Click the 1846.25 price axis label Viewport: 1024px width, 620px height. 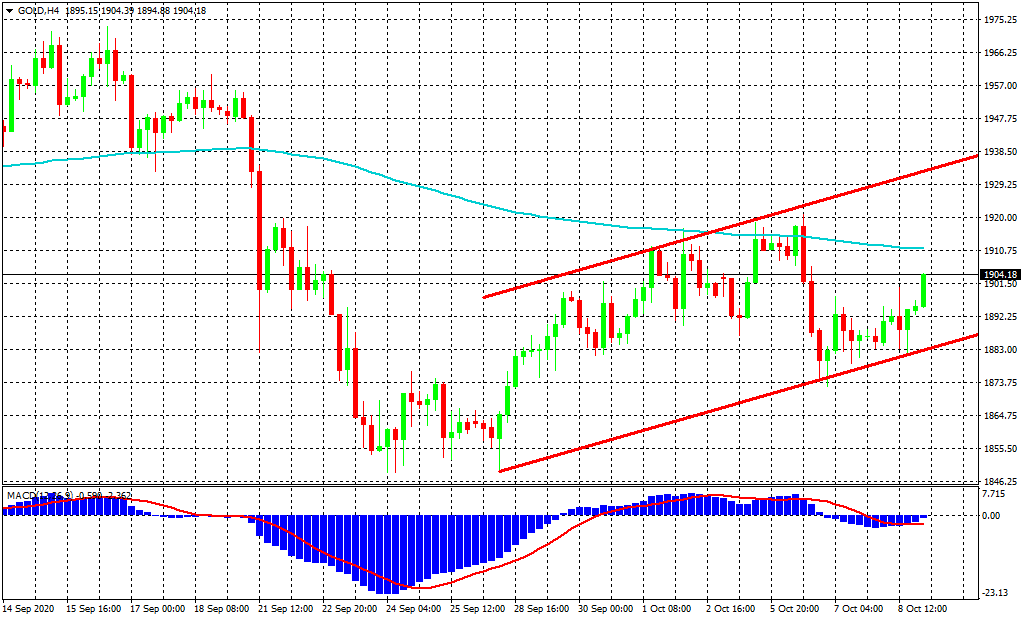1000,481
